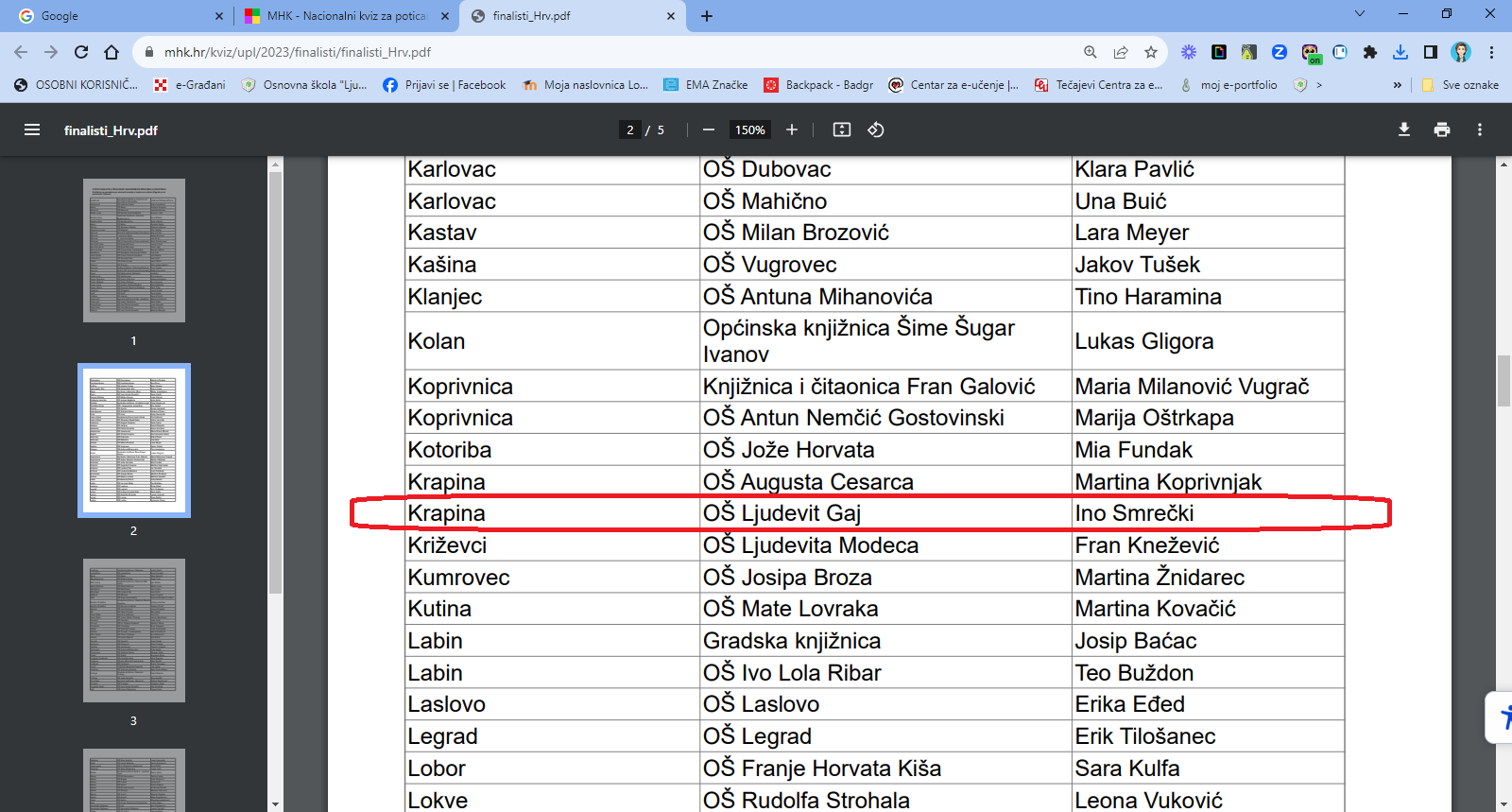Image resolution: width=1512 pixels, height=812 pixels.
Task: Open Backpack - Badgr bookmark
Action: [x=818, y=85]
